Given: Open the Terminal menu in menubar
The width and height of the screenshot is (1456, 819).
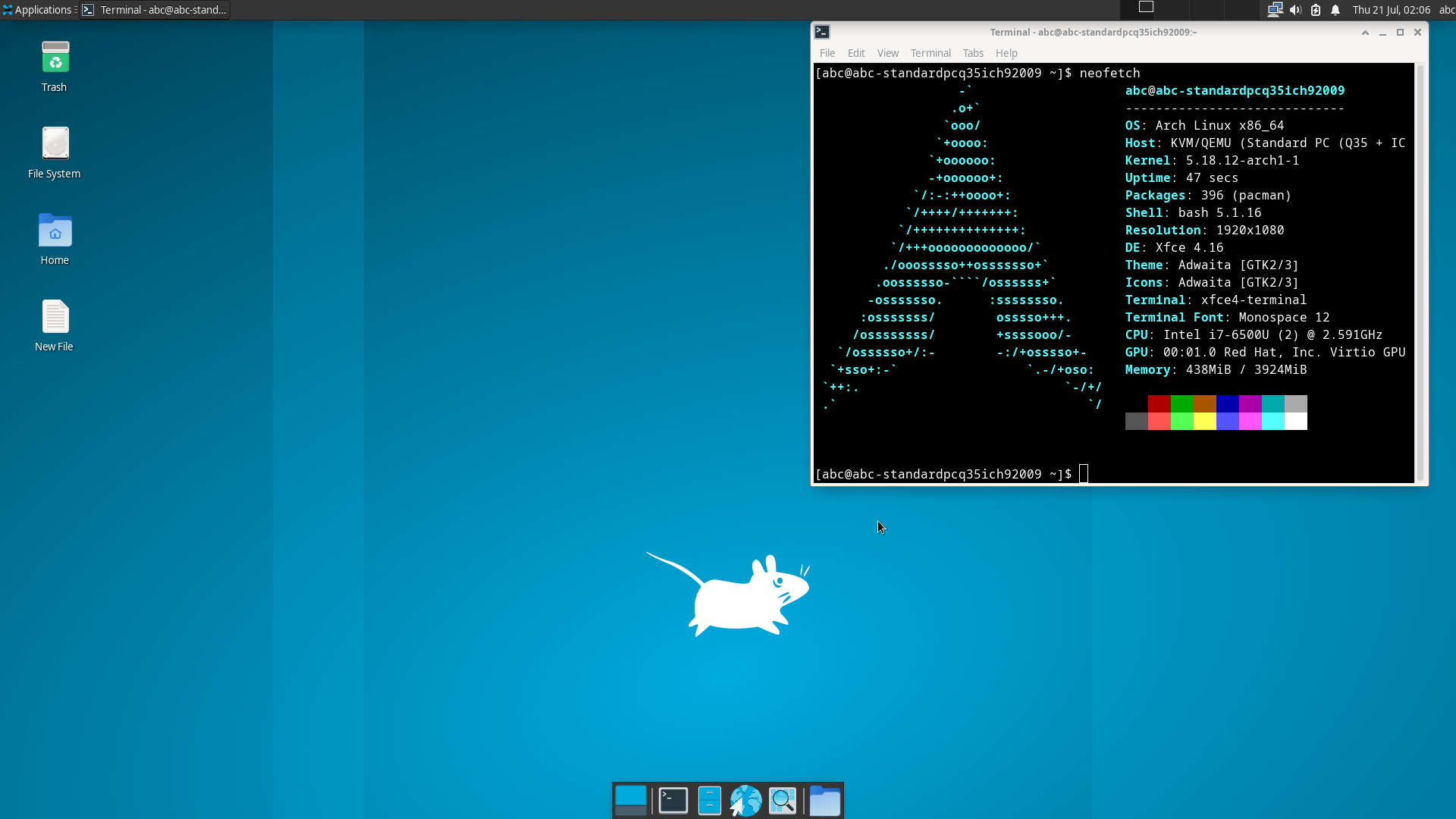Looking at the screenshot, I should 930,53.
